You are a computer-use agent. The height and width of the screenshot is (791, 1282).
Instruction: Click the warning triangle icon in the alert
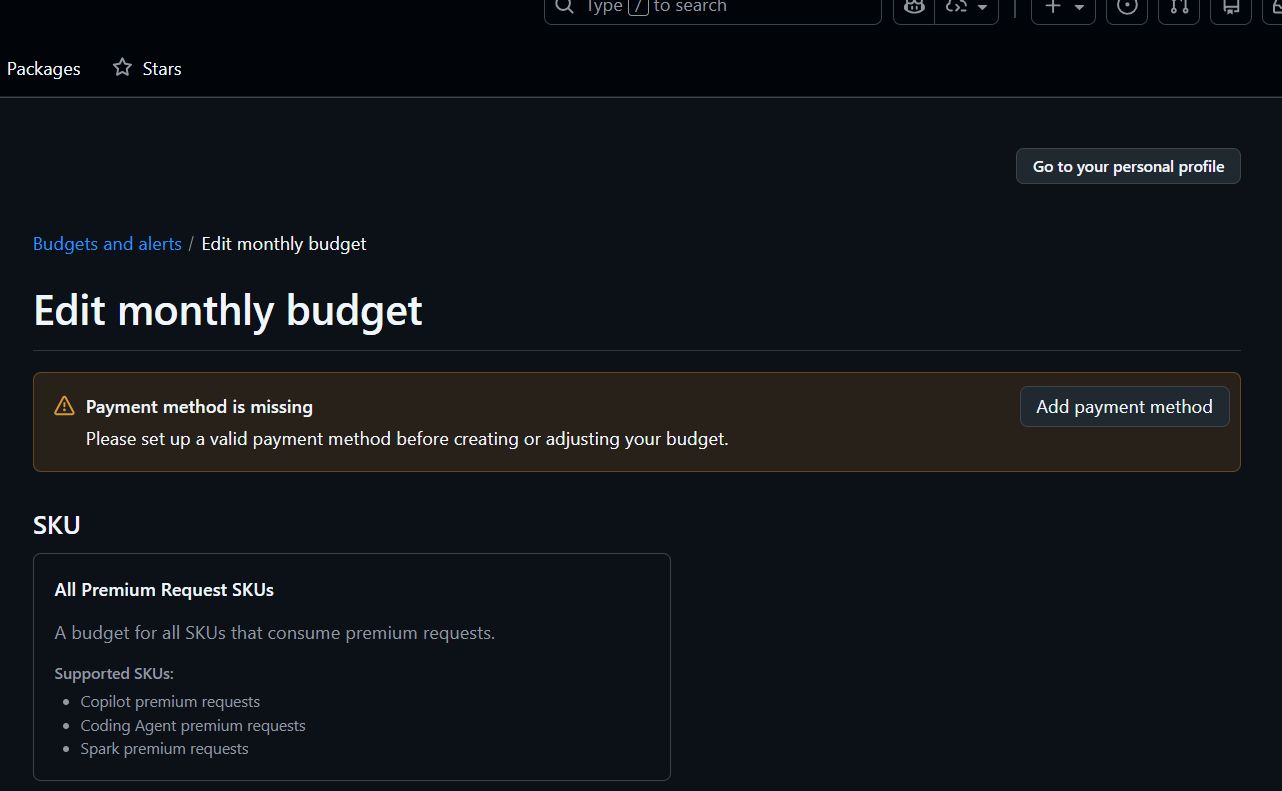(x=64, y=406)
